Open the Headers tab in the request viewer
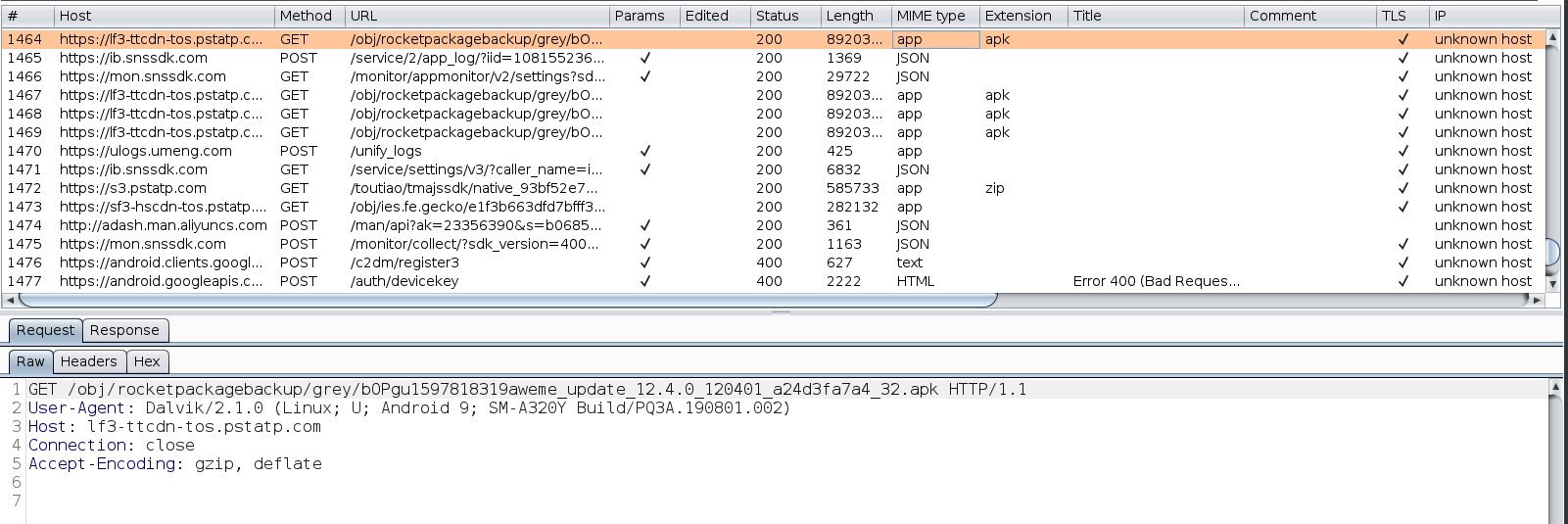 (88, 361)
